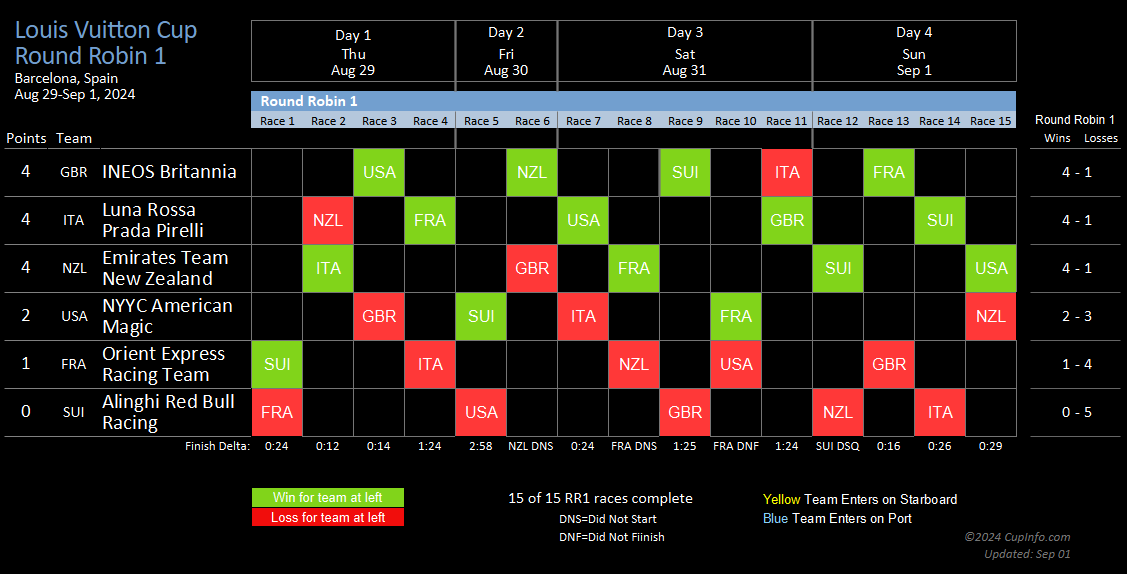Viewport: 1127px width, 574px height.
Task: Click green USA cell in Emirates Team New Zealand row
Action: coord(991,269)
